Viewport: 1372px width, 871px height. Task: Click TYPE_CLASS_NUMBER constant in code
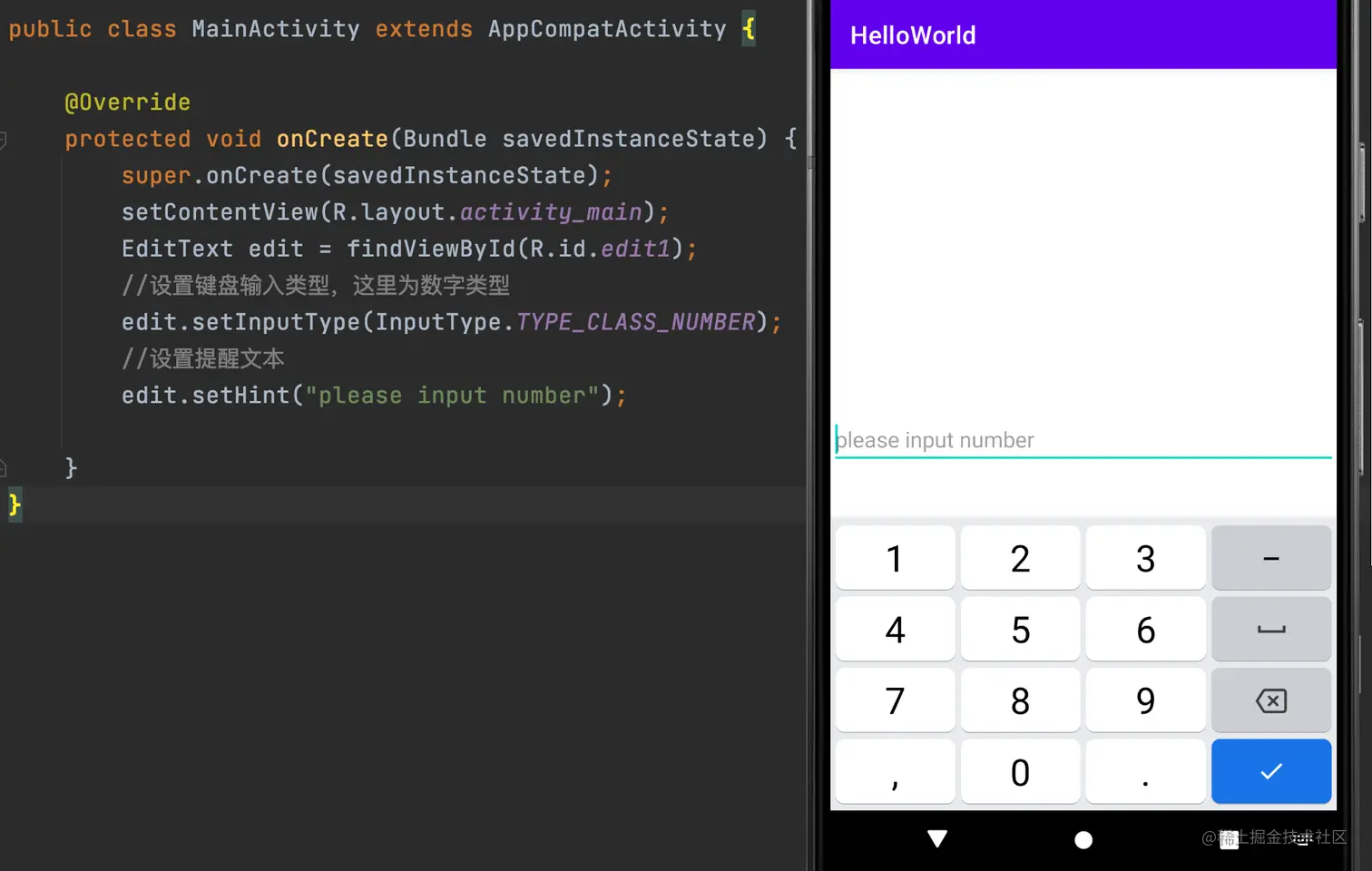click(x=636, y=322)
